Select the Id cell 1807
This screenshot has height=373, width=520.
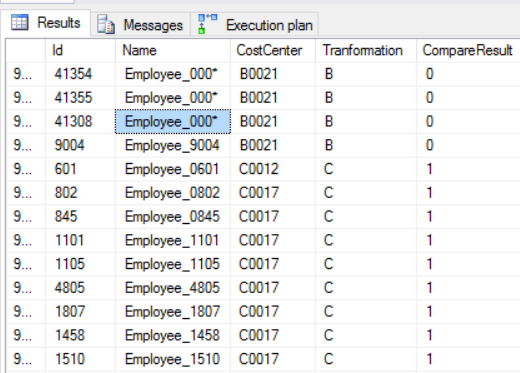point(80,311)
